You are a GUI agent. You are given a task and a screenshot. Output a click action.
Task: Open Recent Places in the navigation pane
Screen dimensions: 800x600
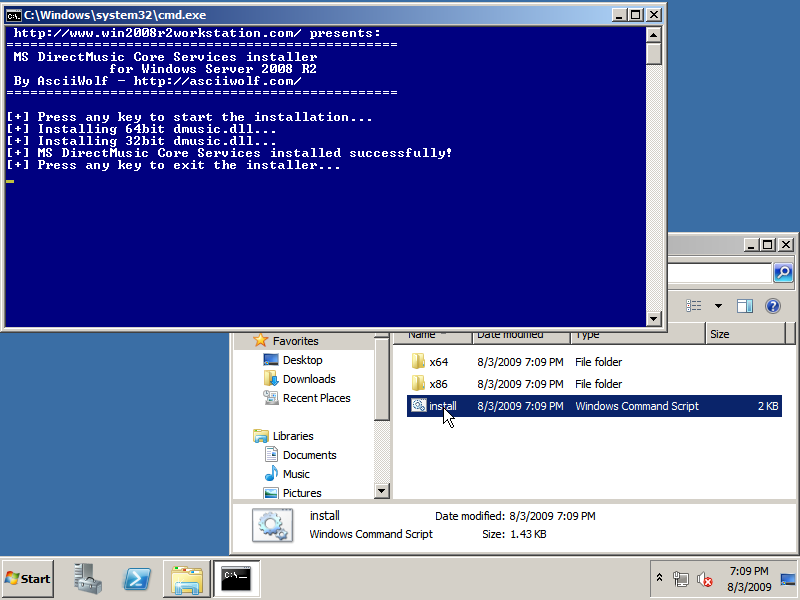pos(316,398)
